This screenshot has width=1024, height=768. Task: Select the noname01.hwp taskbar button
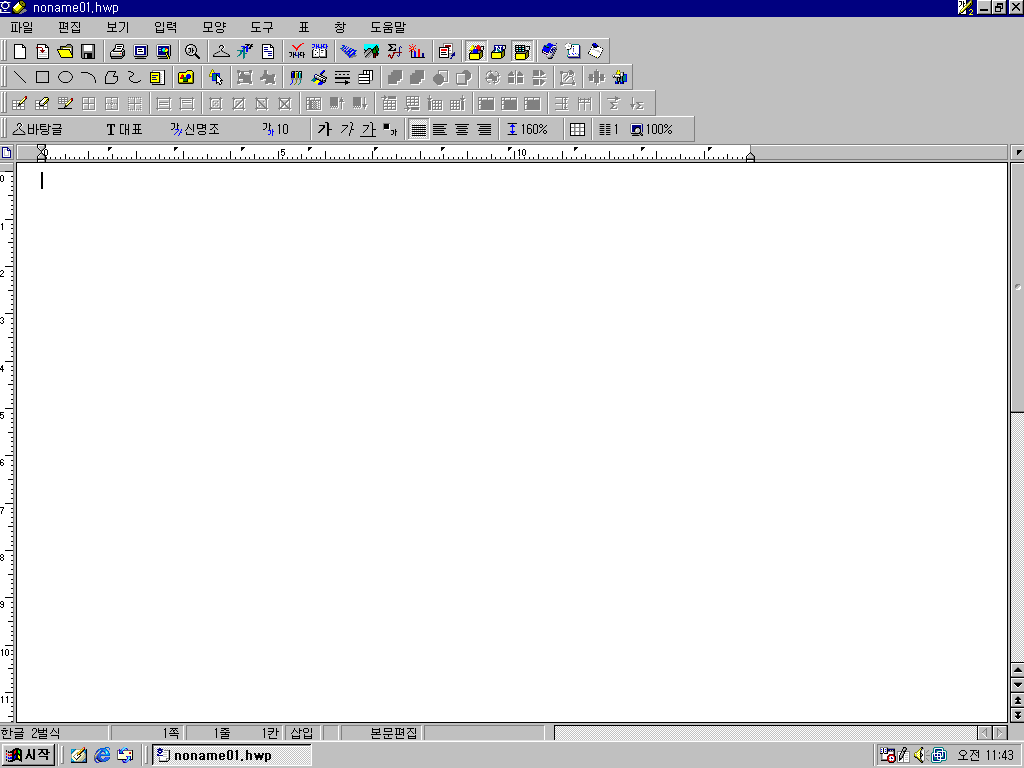point(232,755)
